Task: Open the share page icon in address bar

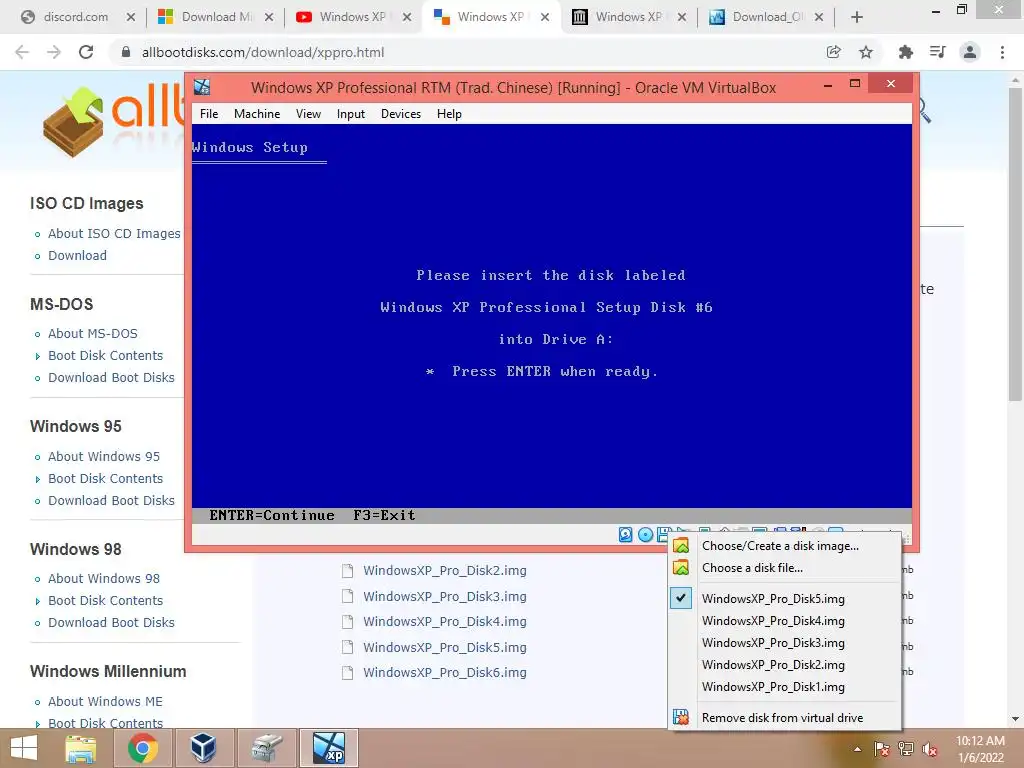Action: (x=833, y=52)
